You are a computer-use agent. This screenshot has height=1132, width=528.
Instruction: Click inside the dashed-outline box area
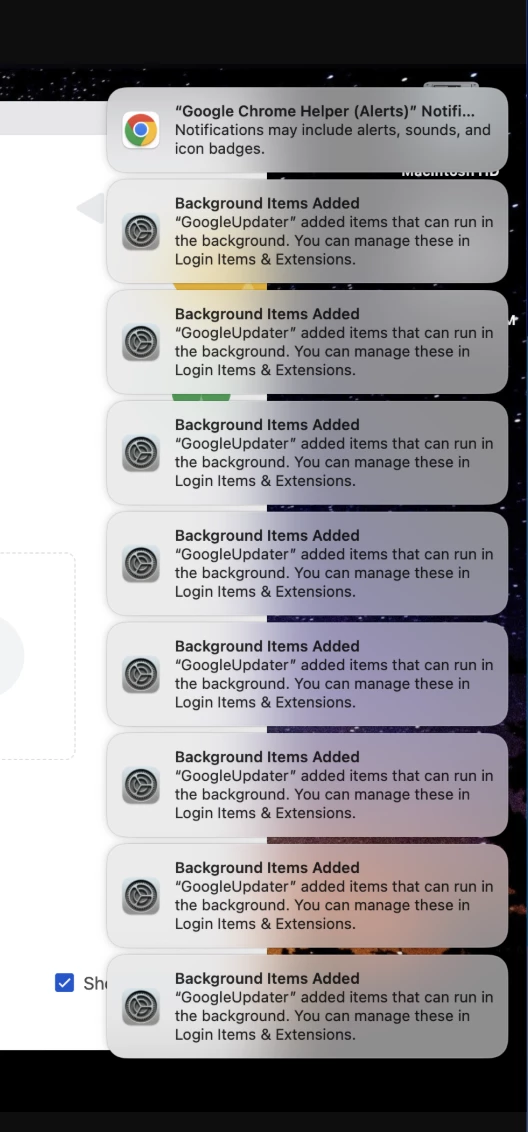tap(36, 656)
